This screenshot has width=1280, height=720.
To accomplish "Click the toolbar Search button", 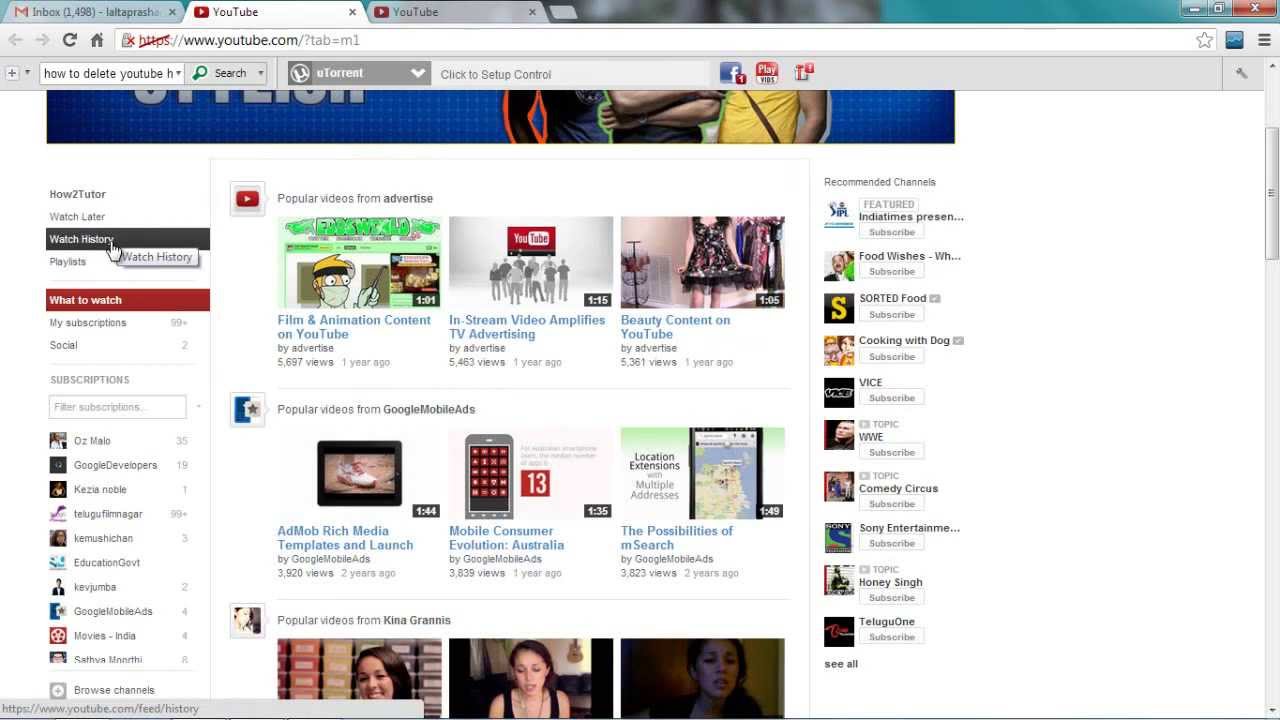I will coord(221,73).
